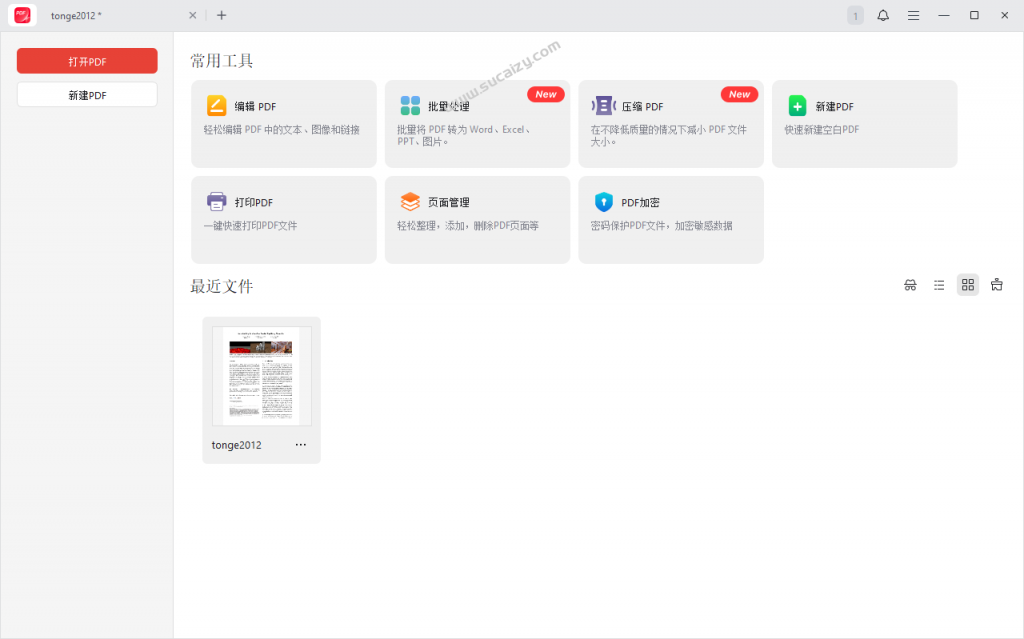Expand the tonge2012 file options menu
Viewport: 1024px width, 639px height.
(301, 445)
